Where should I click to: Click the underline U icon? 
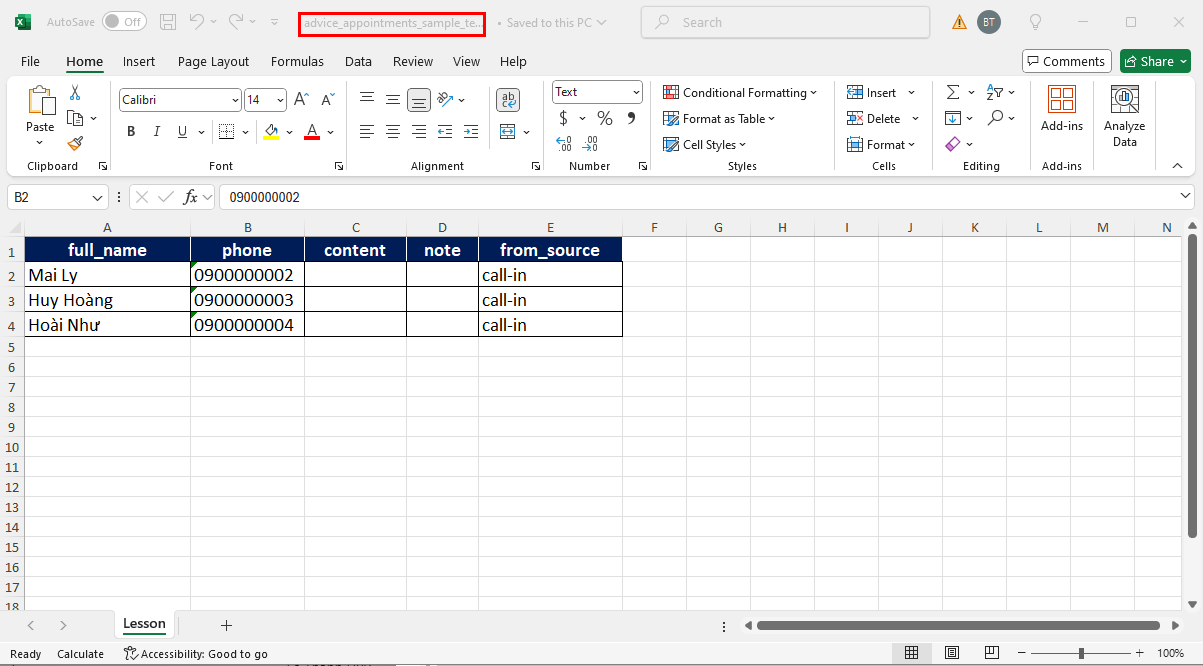coord(182,132)
